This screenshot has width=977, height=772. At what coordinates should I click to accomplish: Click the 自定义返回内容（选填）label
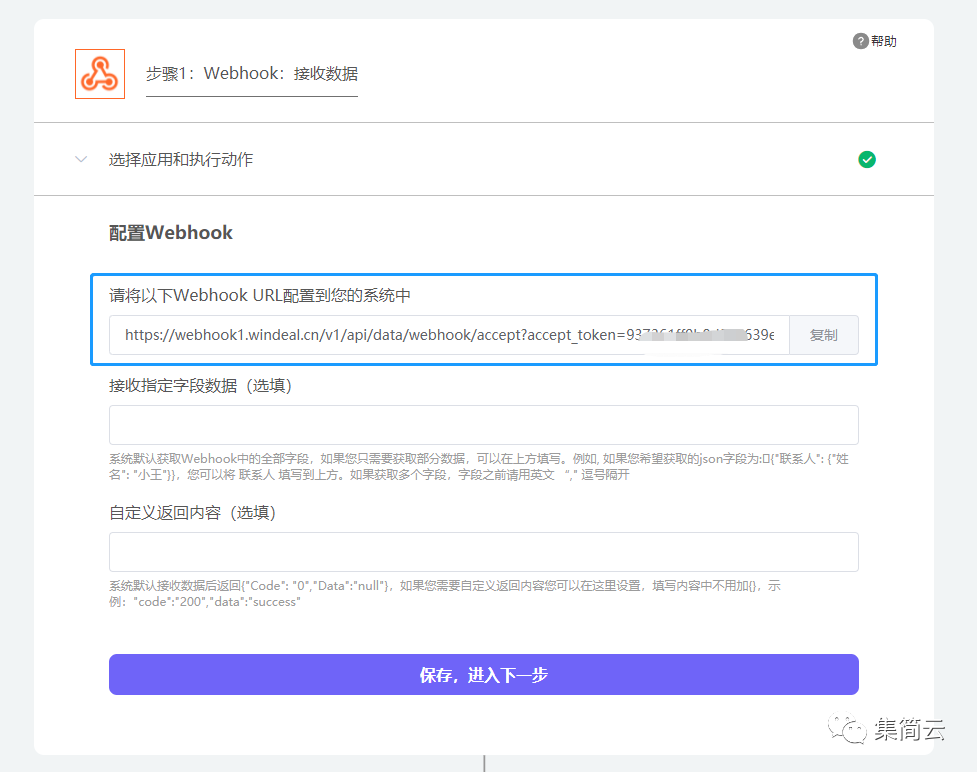click(x=192, y=513)
